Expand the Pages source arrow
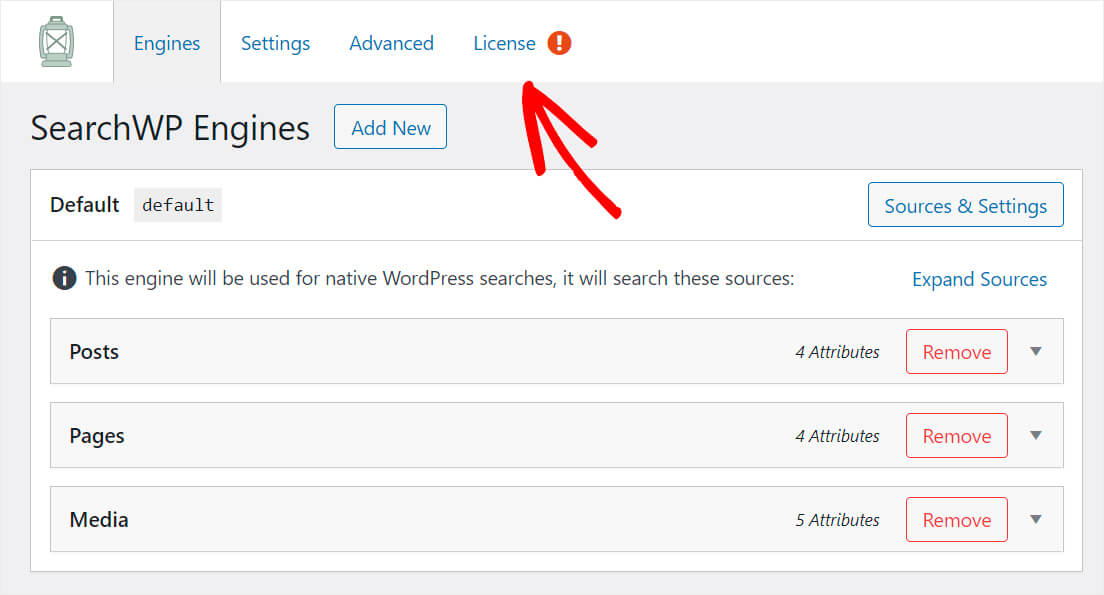The height and width of the screenshot is (595, 1104). 1036,435
